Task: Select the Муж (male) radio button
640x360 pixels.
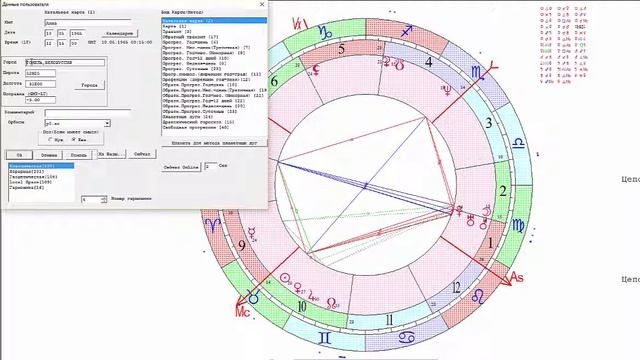Action: click(x=51, y=140)
